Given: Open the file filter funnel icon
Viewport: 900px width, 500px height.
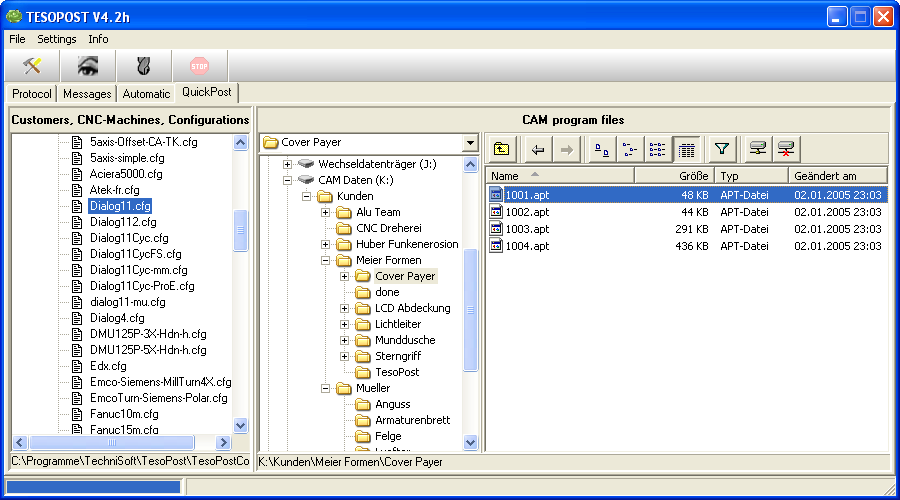Looking at the screenshot, I should point(721,149).
